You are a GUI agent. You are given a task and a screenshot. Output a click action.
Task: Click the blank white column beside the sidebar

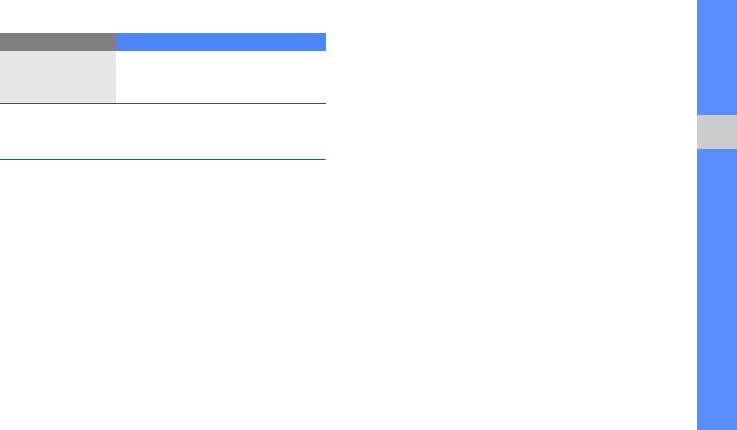(x=510, y=215)
